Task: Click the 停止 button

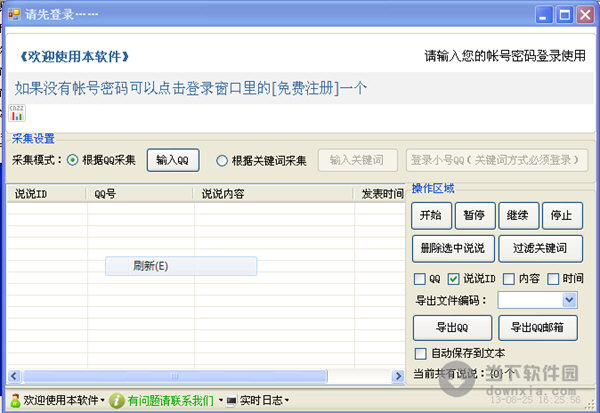Action: click(562, 215)
